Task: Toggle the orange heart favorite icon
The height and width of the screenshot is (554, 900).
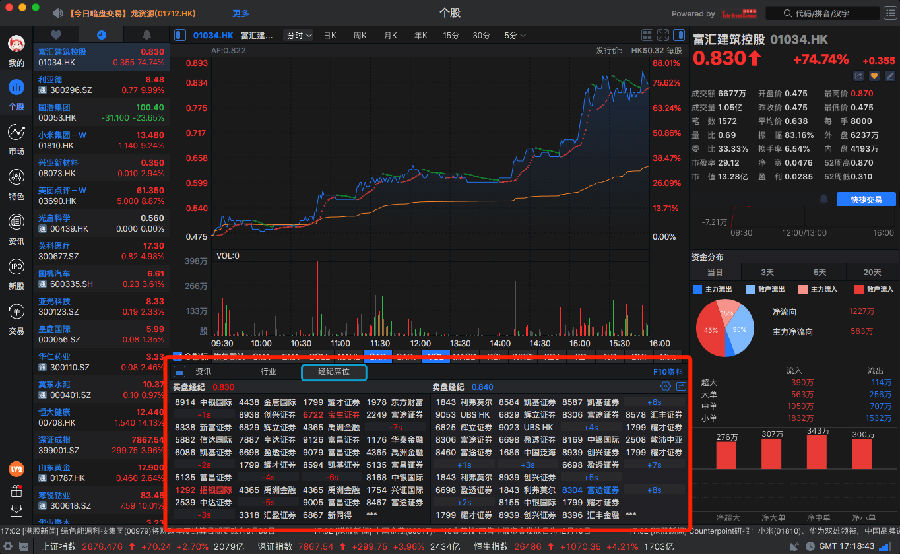Action: (874, 76)
